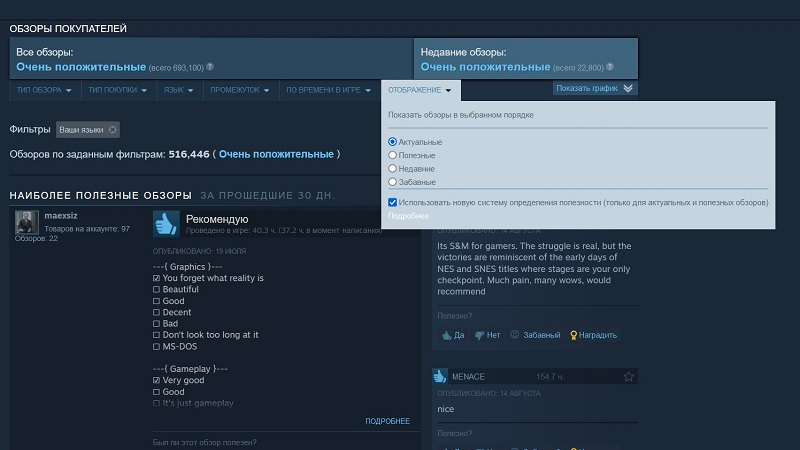Click the thumbs-down 'Нет' on the S&M review
This screenshot has height=450, width=800.
pos(487,335)
